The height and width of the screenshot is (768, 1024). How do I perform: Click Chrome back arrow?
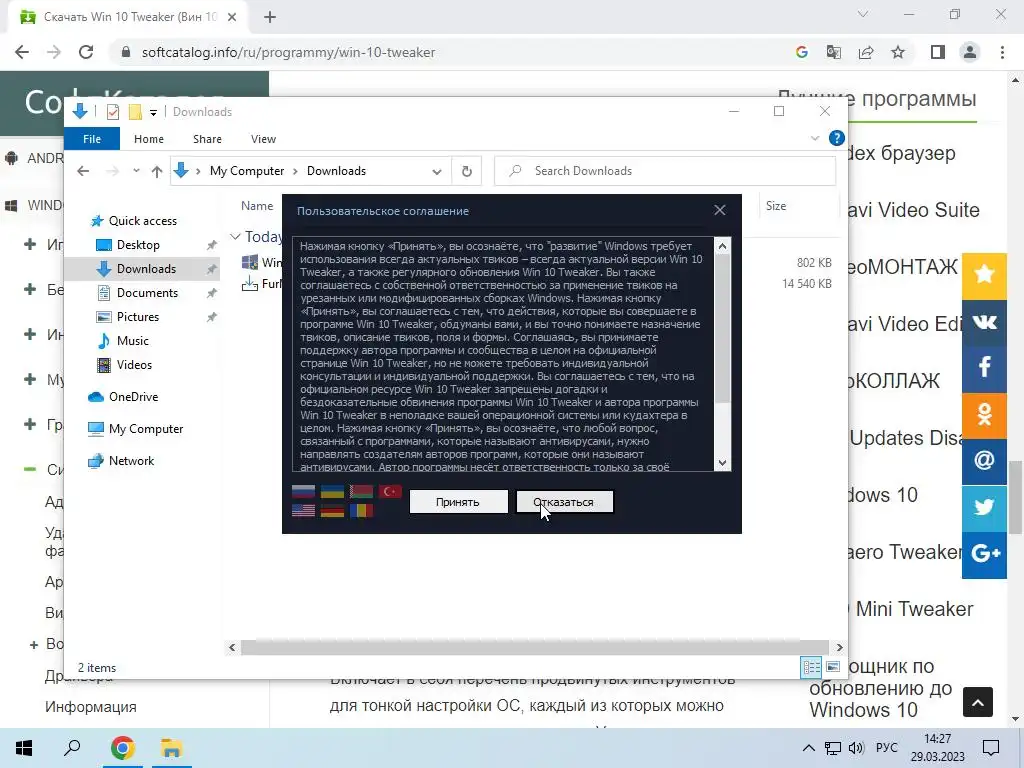click(x=22, y=52)
